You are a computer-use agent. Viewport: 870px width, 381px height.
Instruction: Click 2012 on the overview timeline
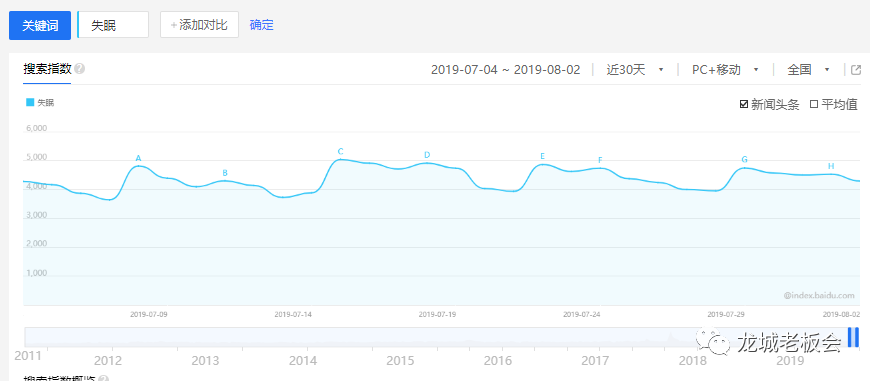[x=108, y=361]
